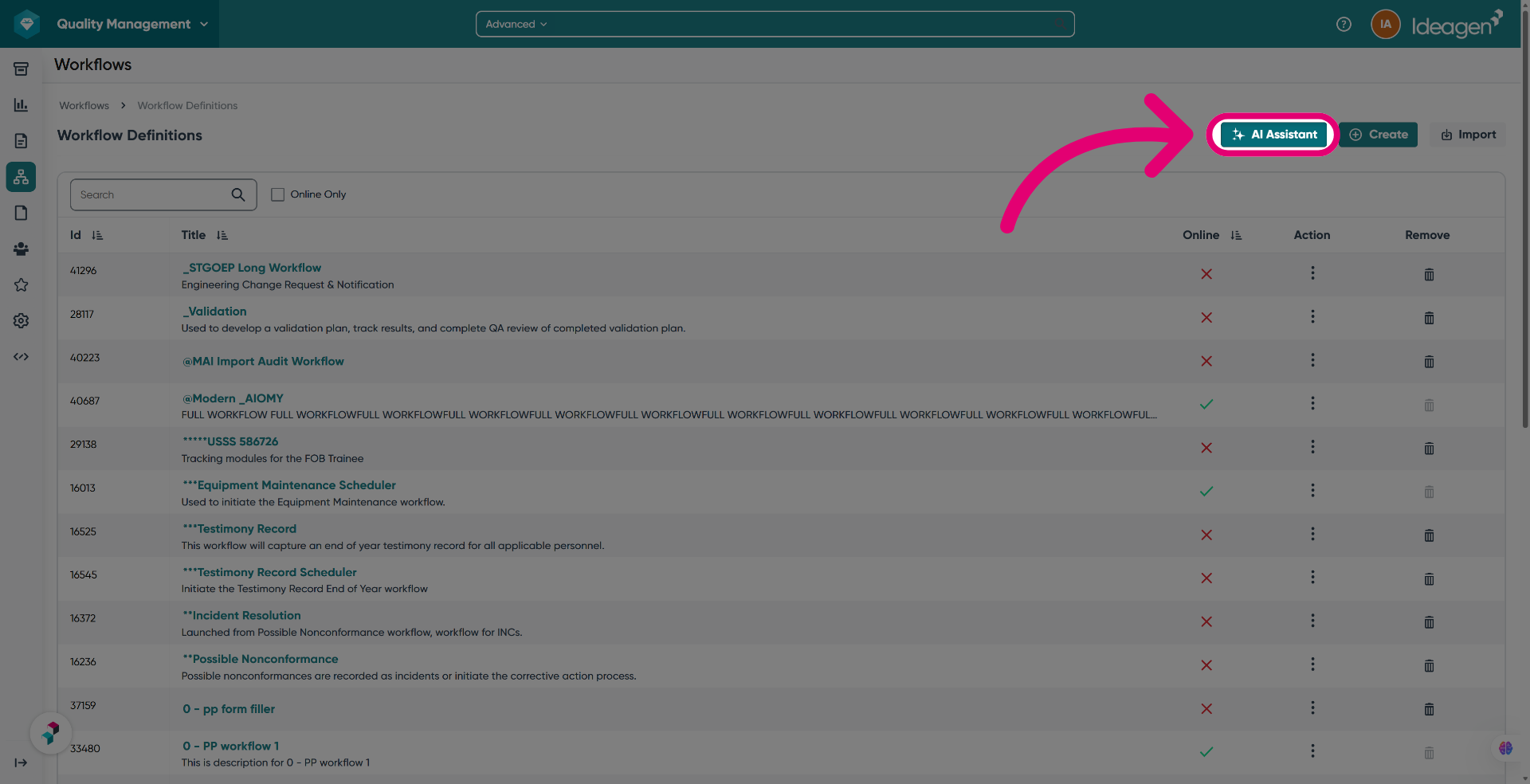Open the brain assistant icon bottom right

[1505, 748]
